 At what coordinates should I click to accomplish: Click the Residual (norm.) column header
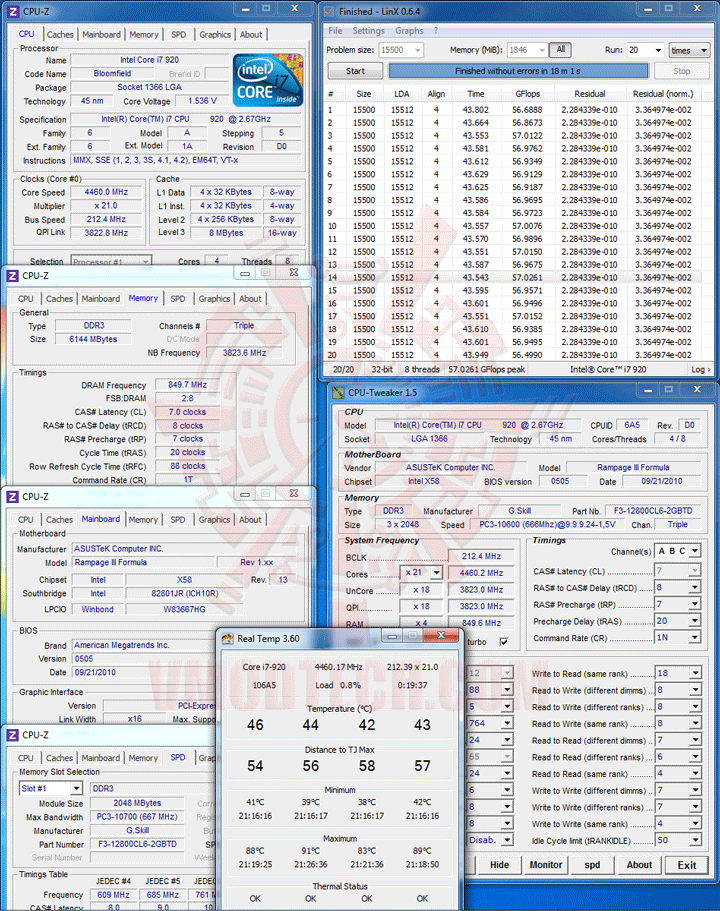(x=663, y=94)
